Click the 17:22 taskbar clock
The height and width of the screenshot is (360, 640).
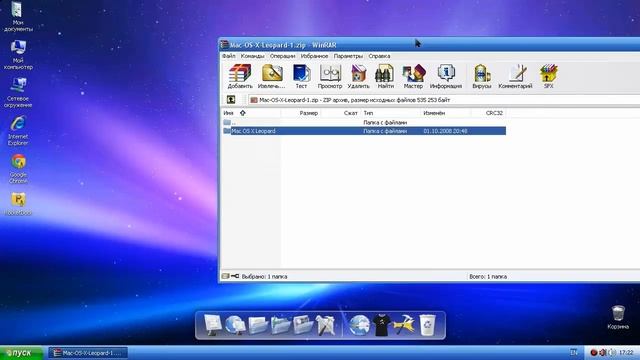pyautogui.click(x=626, y=353)
